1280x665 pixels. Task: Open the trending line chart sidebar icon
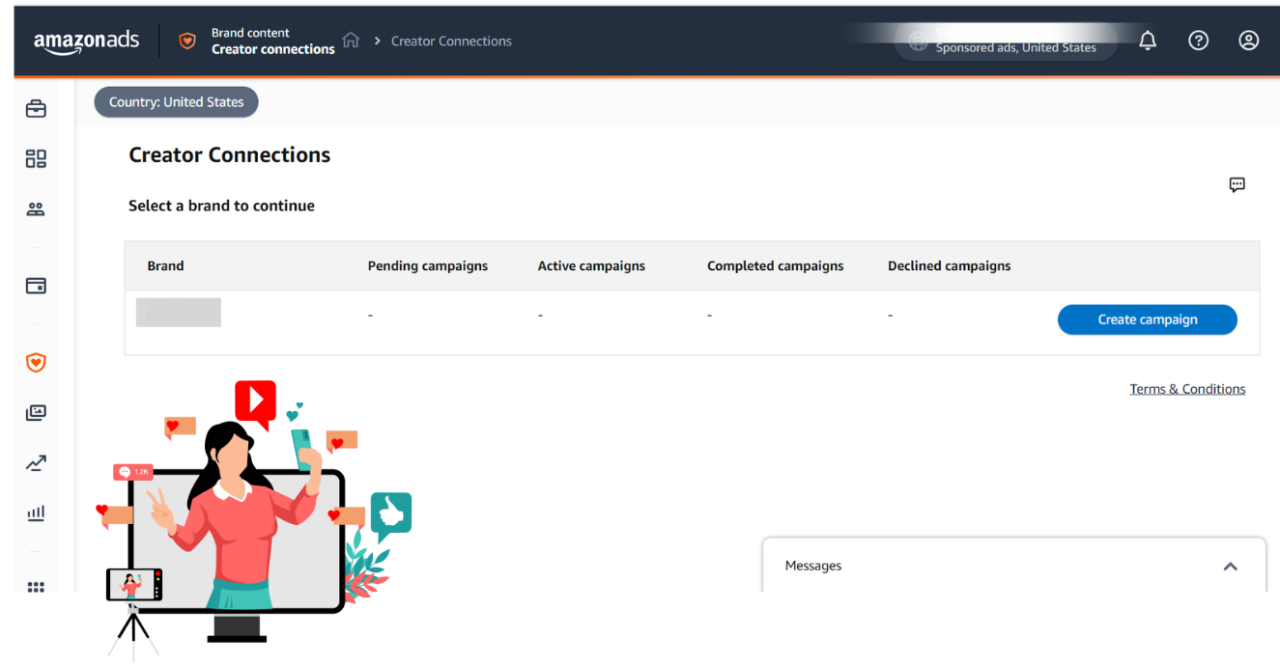tap(36, 463)
